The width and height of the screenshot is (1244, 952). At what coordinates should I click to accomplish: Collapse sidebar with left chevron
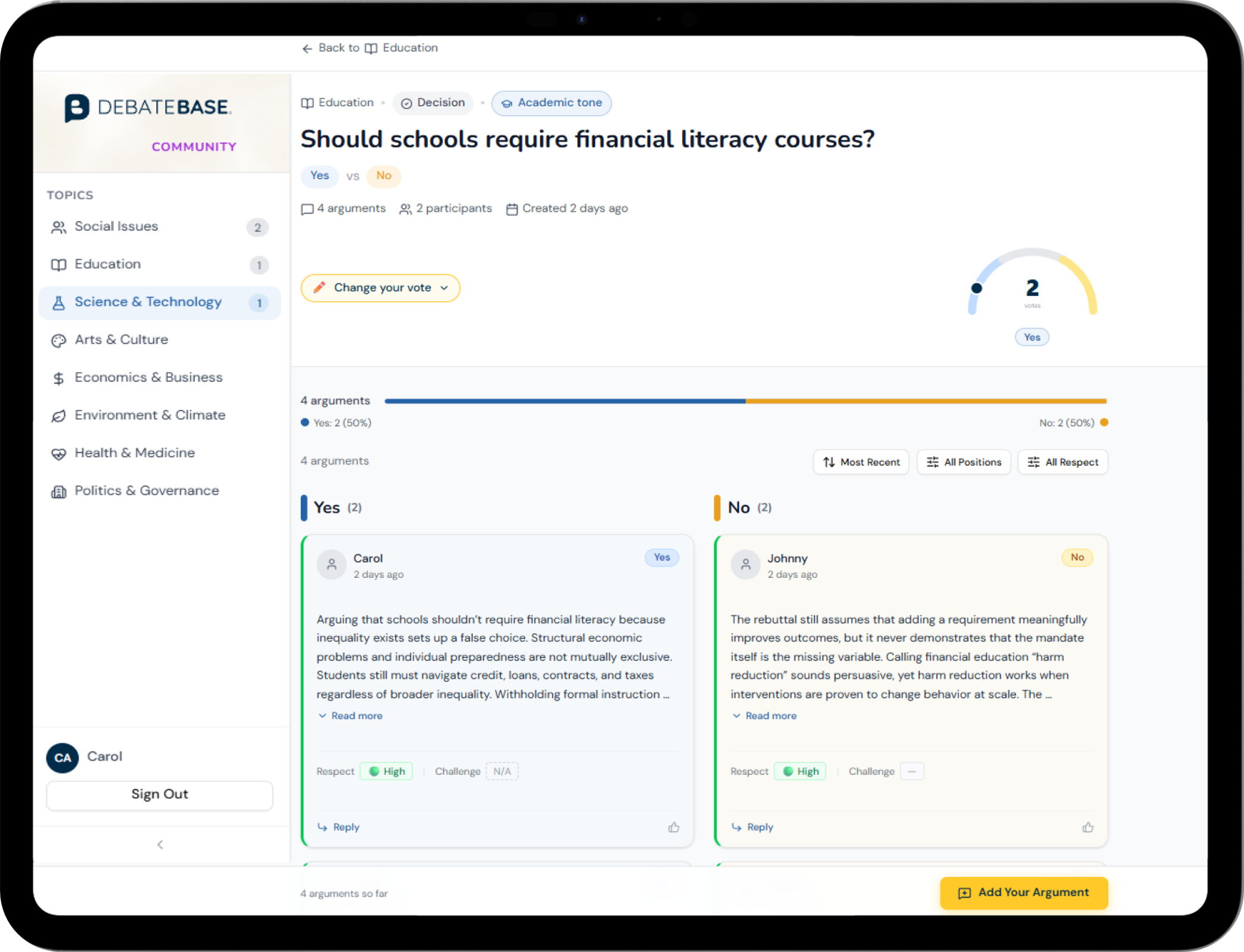tap(160, 844)
